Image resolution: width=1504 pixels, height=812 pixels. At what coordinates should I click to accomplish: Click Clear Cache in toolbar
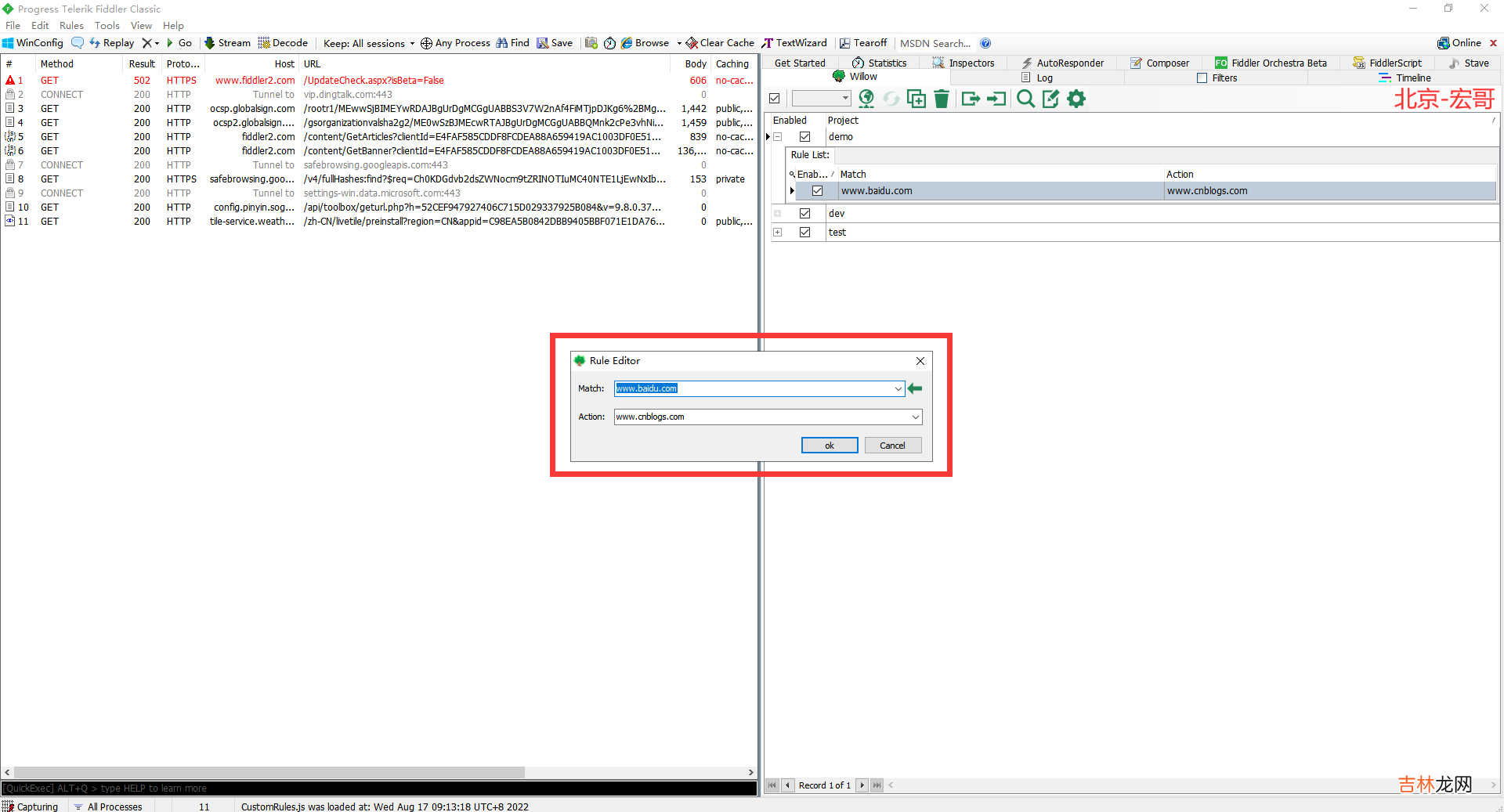click(x=720, y=43)
